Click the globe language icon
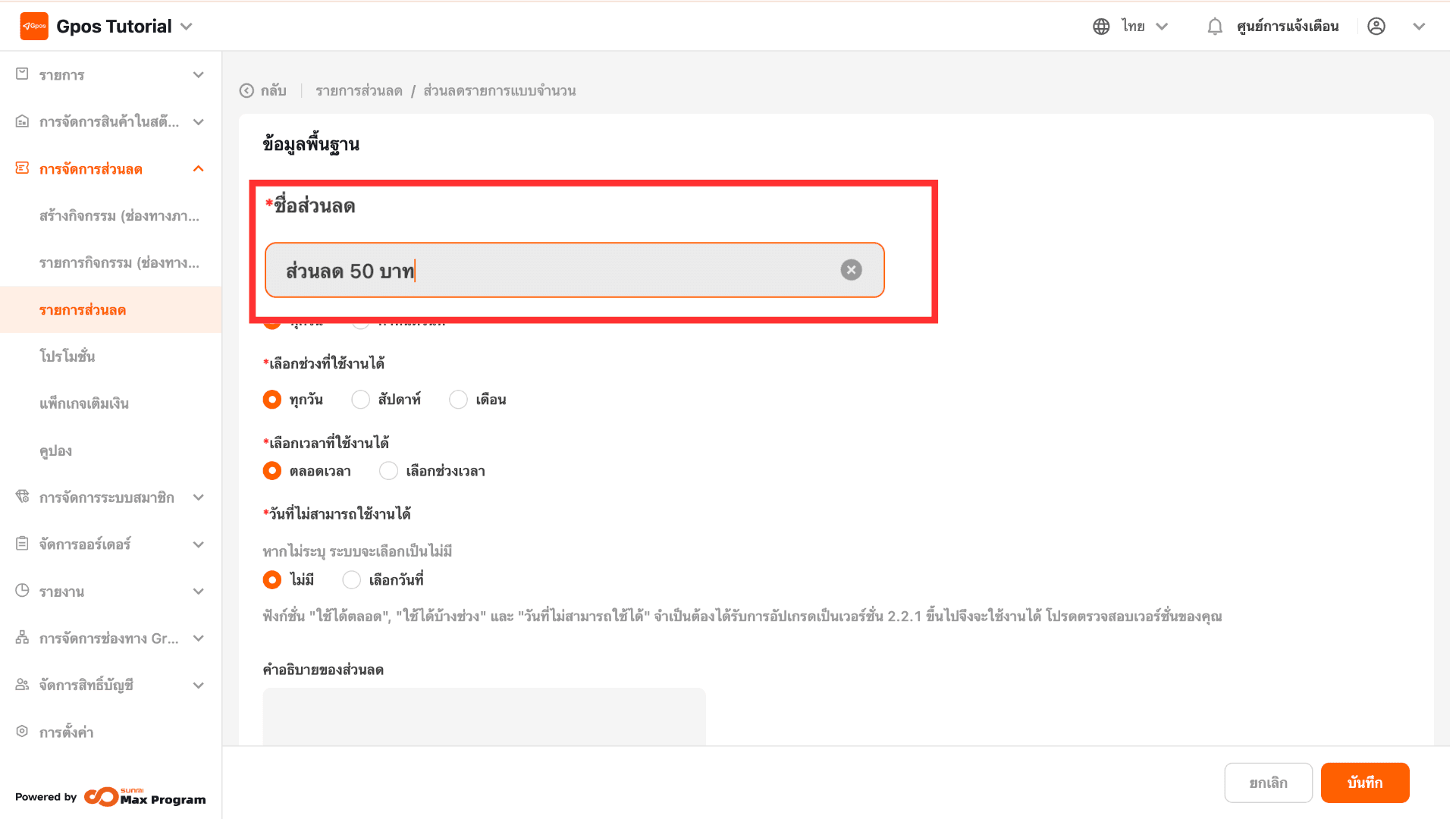This screenshot has height=819, width=1456. 1101,27
